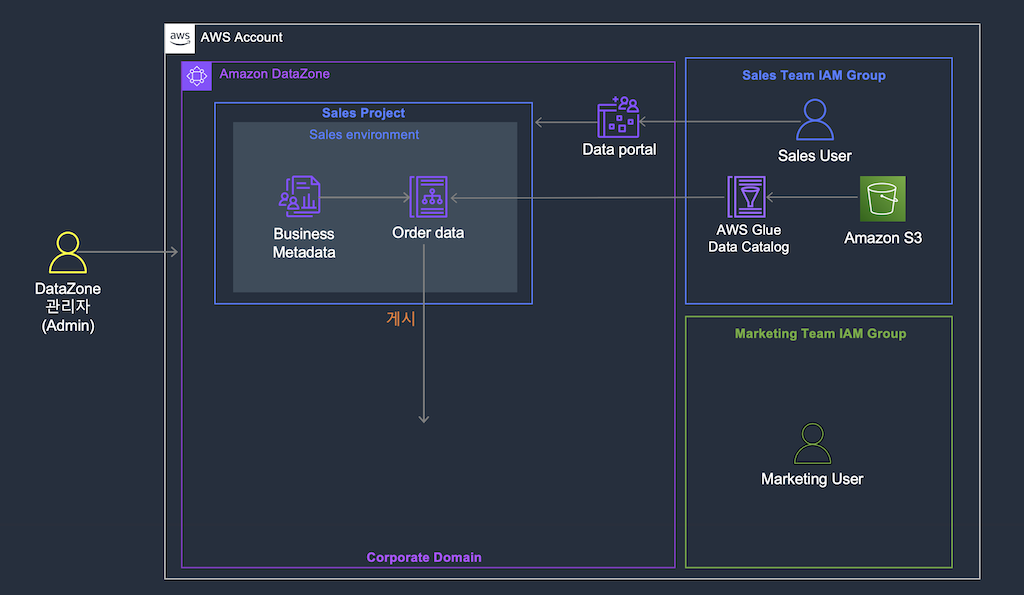Click the Business Metadata icon

tap(300, 197)
